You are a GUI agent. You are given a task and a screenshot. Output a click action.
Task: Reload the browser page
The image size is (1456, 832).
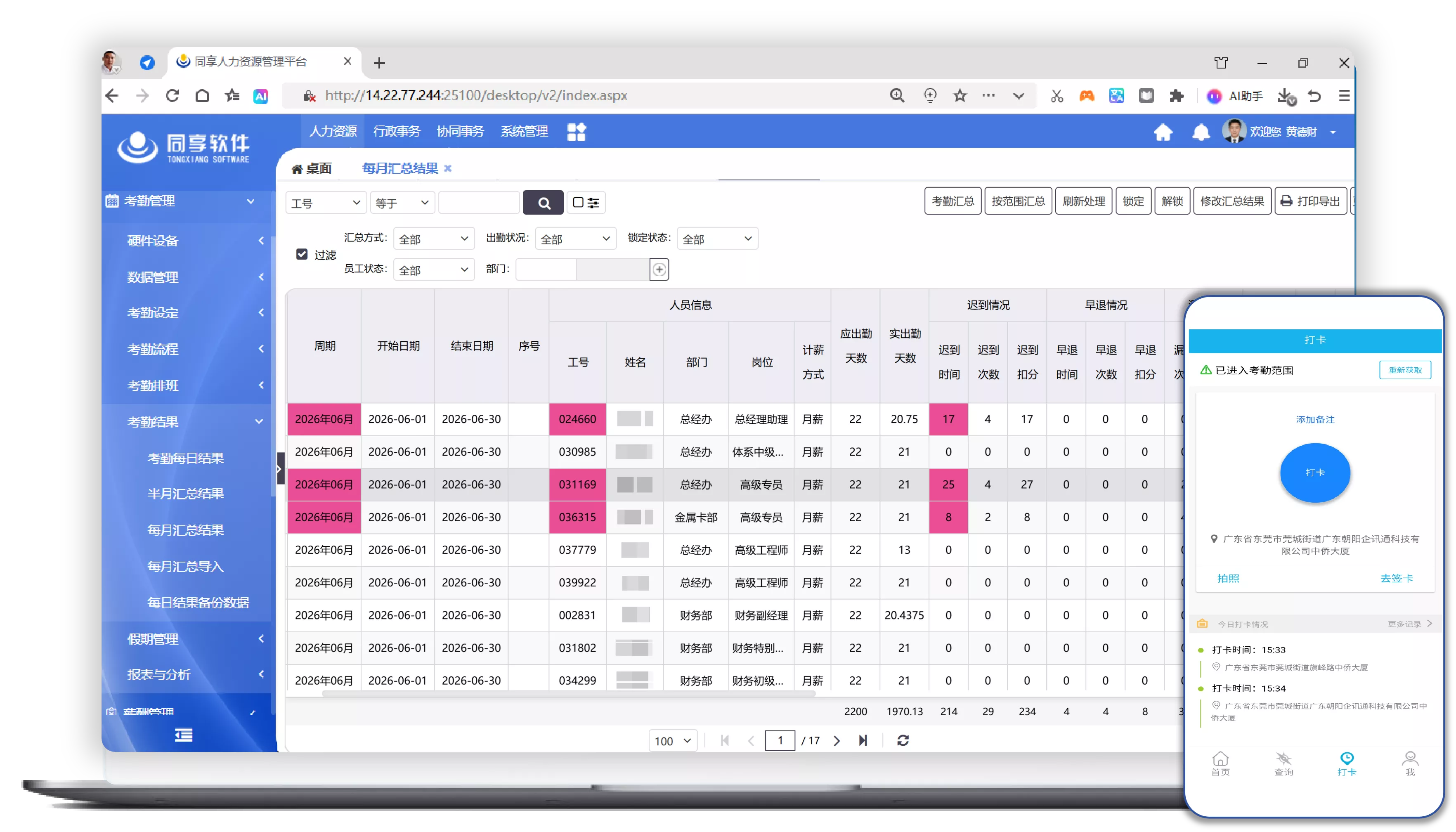172,95
